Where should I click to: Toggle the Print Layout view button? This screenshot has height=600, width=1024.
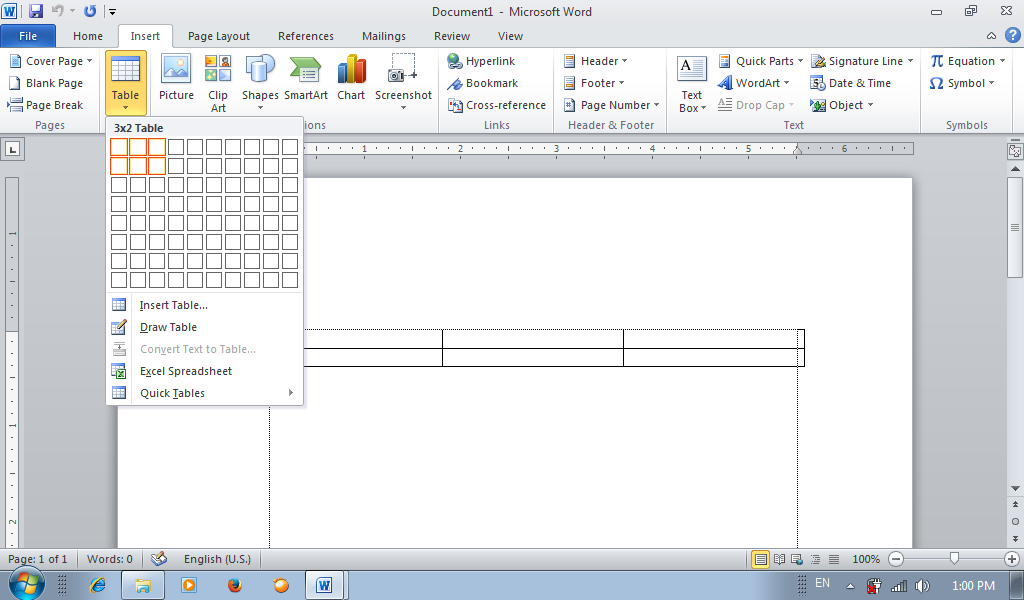pos(760,559)
